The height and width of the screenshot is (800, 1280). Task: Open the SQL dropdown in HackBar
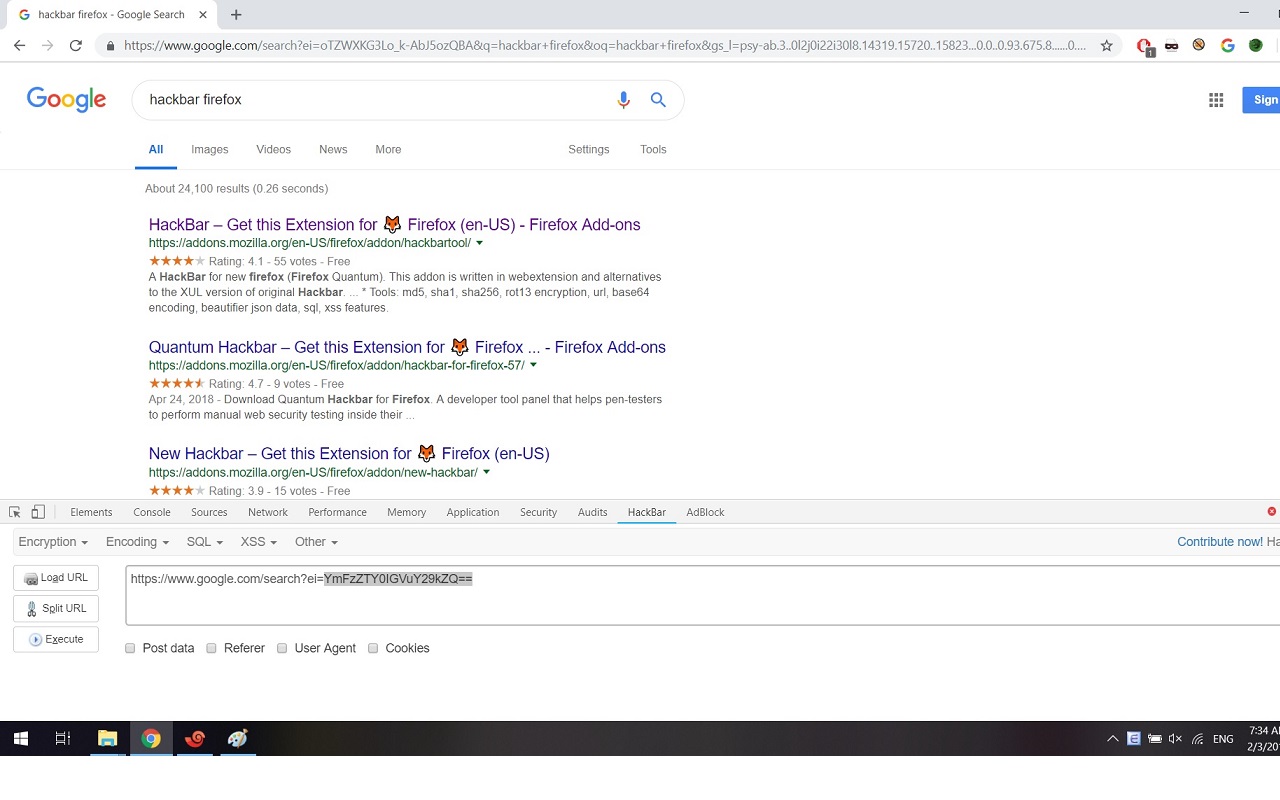point(204,542)
